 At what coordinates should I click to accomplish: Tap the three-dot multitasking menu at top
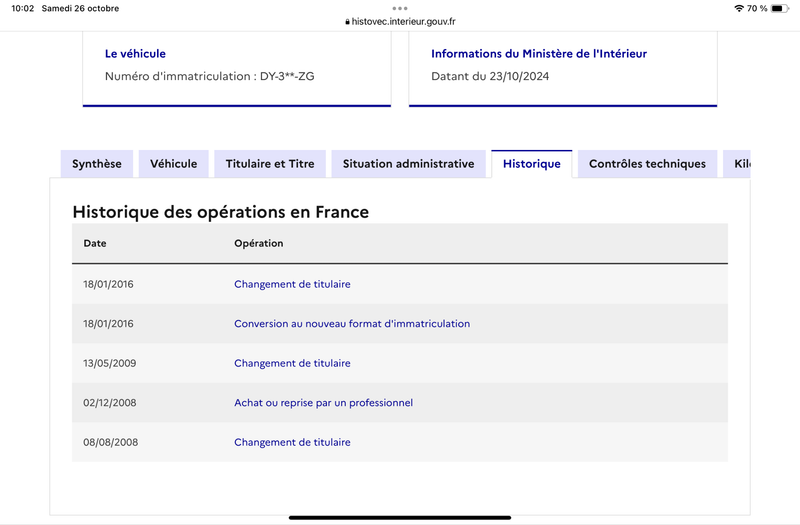coord(400,8)
